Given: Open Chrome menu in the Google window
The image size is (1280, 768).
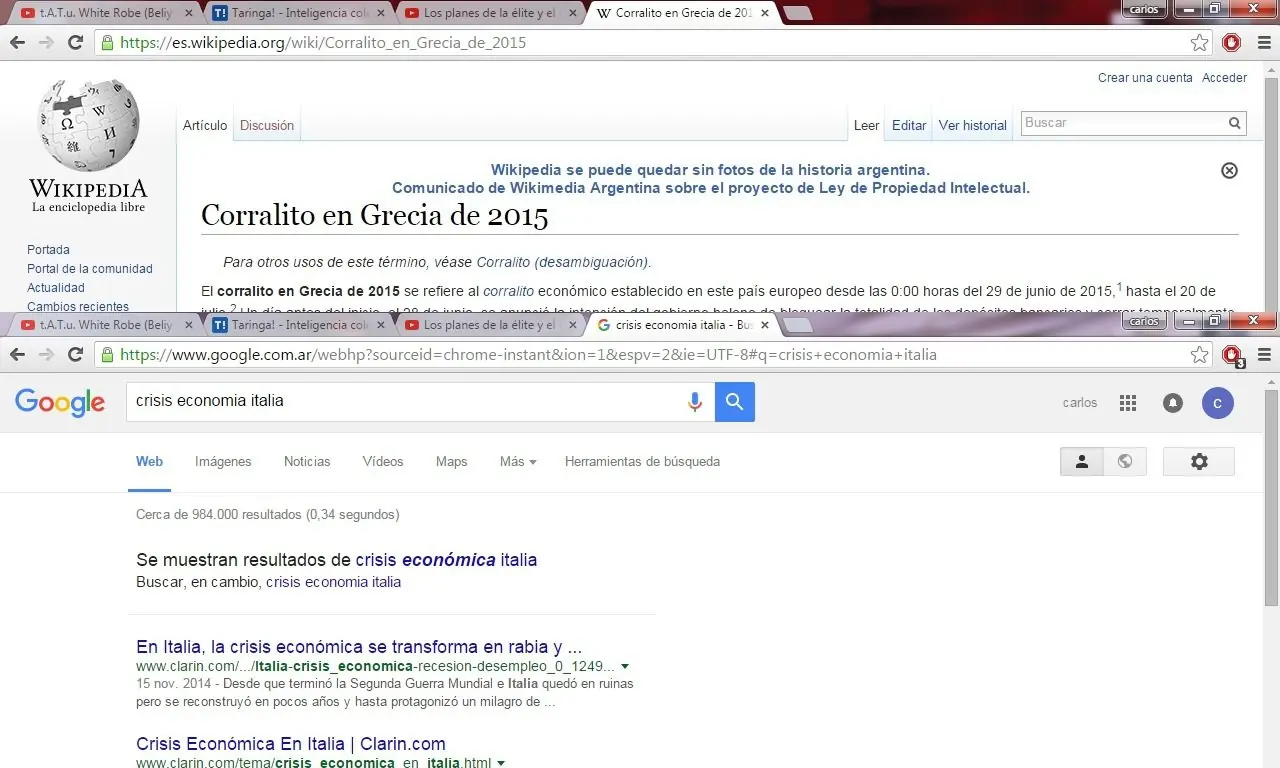Looking at the screenshot, I should click(1264, 355).
